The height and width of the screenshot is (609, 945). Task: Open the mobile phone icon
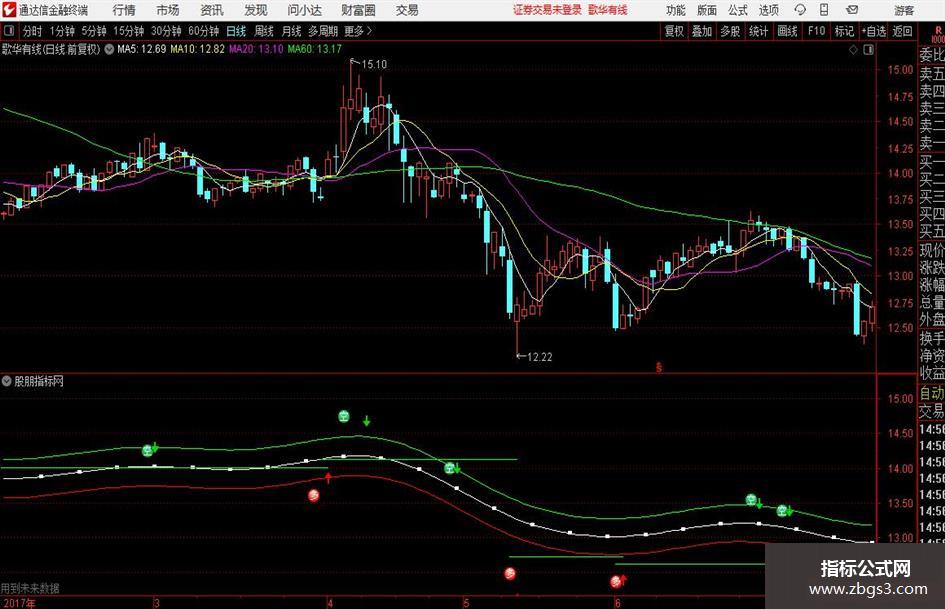click(x=824, y=10)
